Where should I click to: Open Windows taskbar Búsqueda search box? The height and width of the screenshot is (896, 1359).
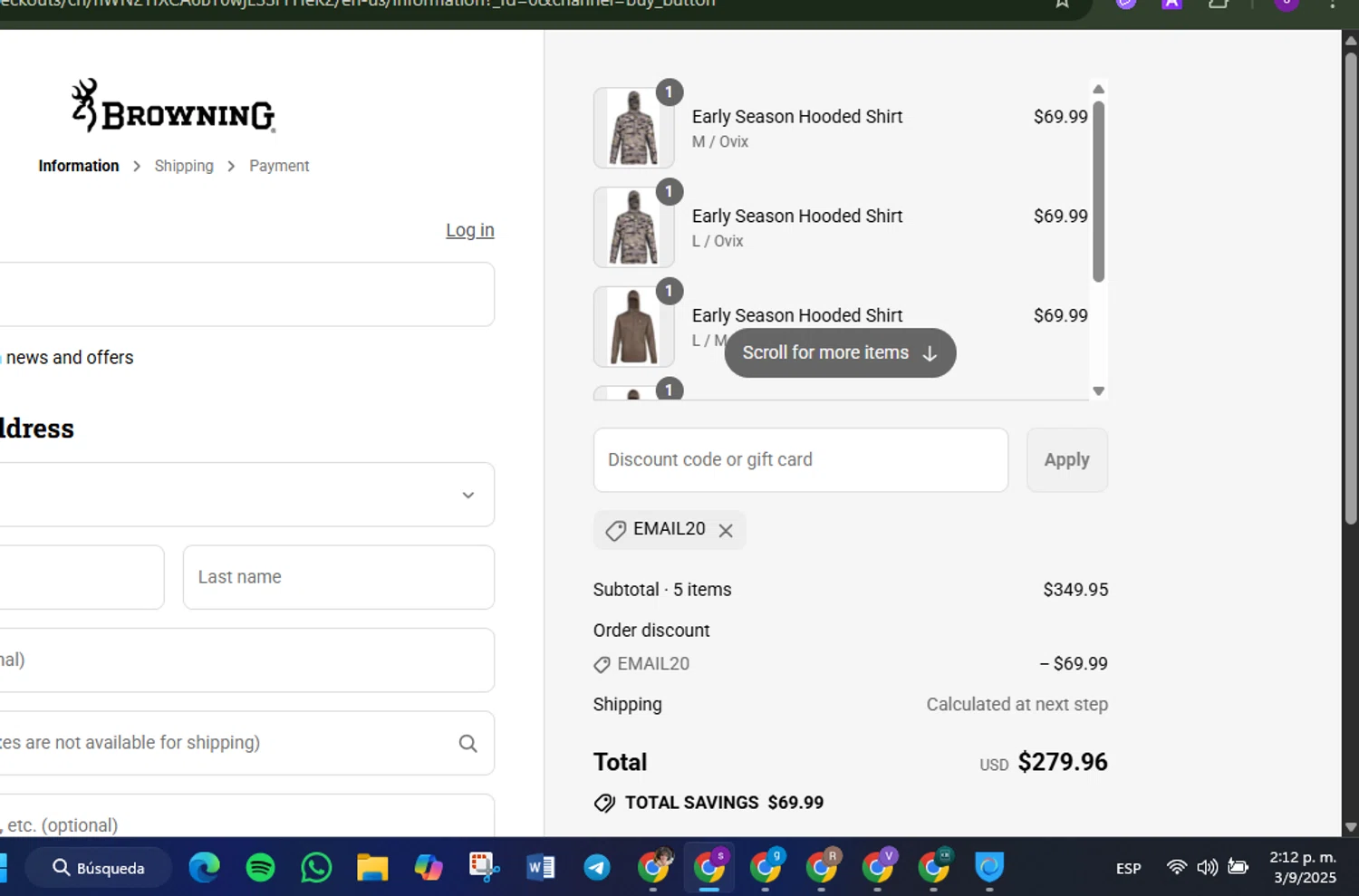pyautogui.click(x=98, y=868)
